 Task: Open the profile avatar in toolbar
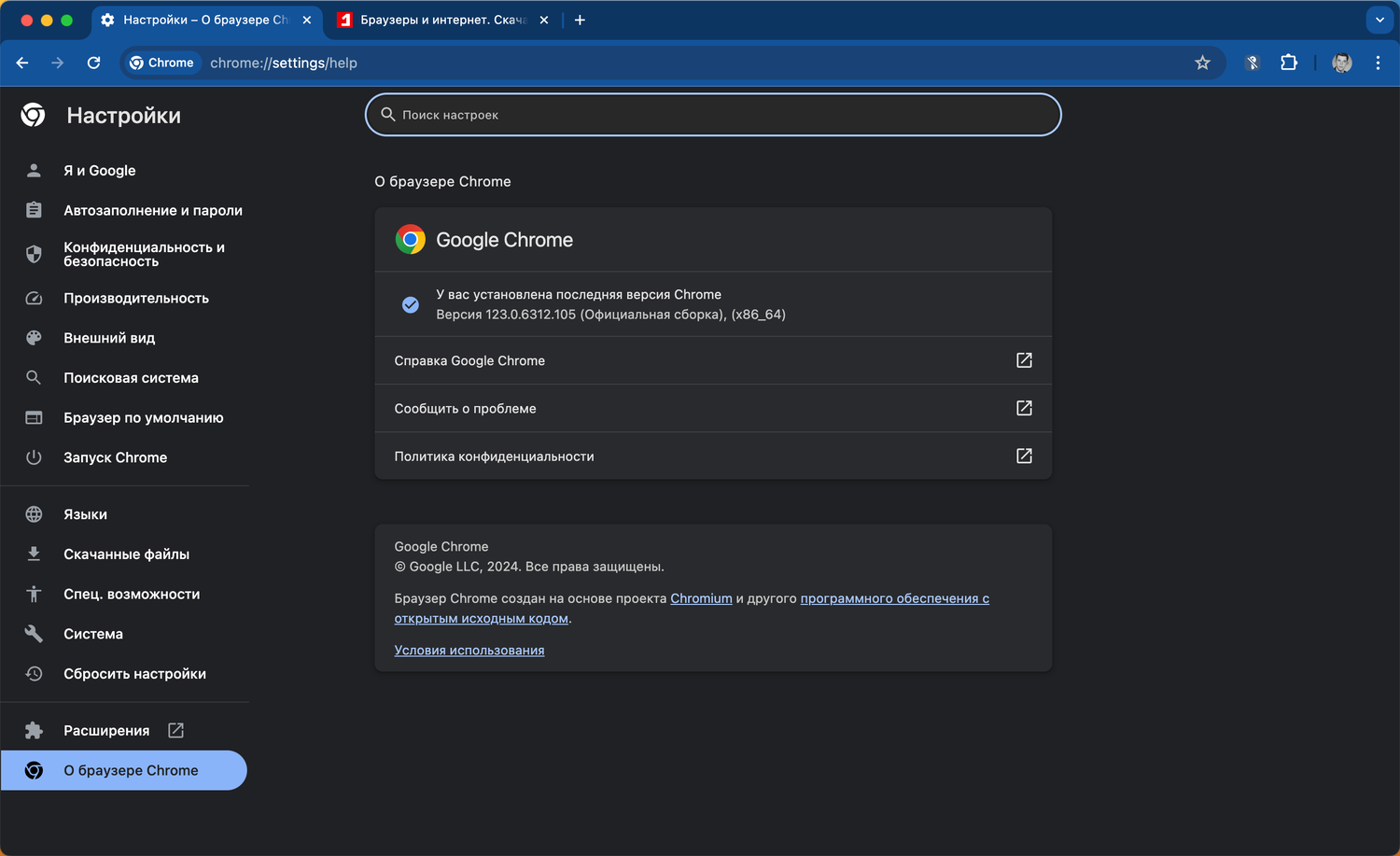point(1341,63)
